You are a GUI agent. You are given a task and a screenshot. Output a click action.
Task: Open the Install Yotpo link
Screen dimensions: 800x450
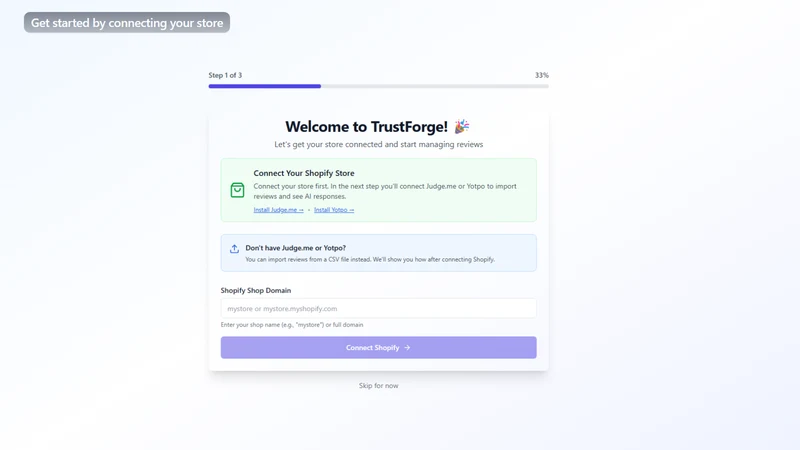334,210
